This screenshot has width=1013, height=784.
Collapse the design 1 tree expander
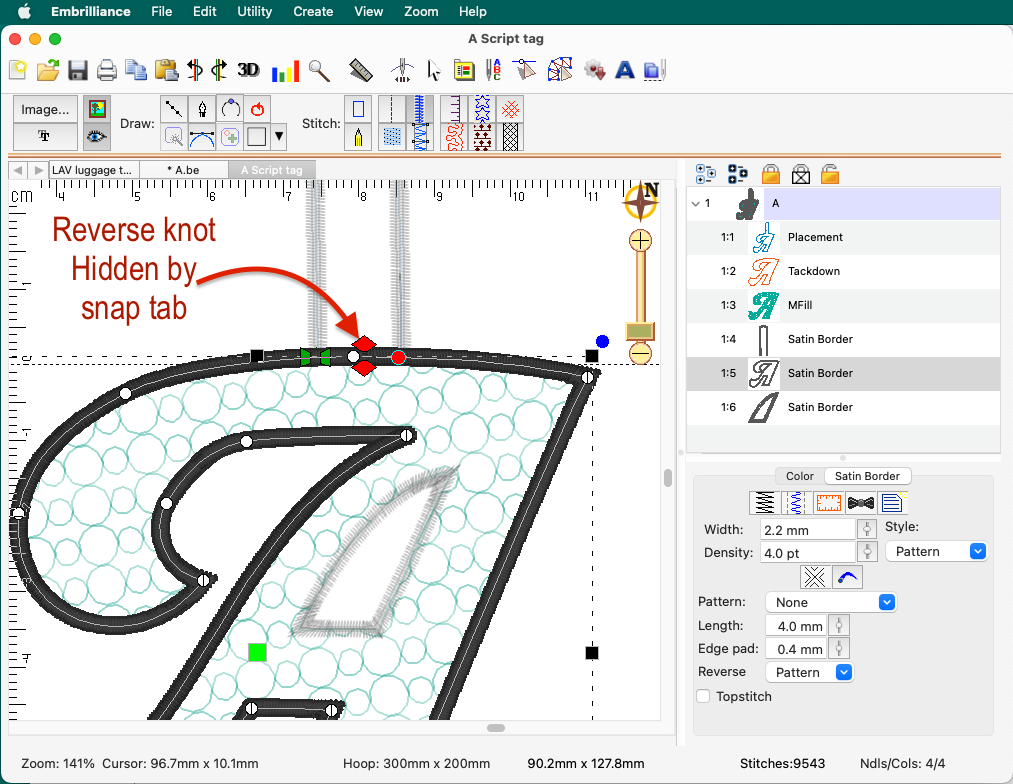tap(695, 203)
